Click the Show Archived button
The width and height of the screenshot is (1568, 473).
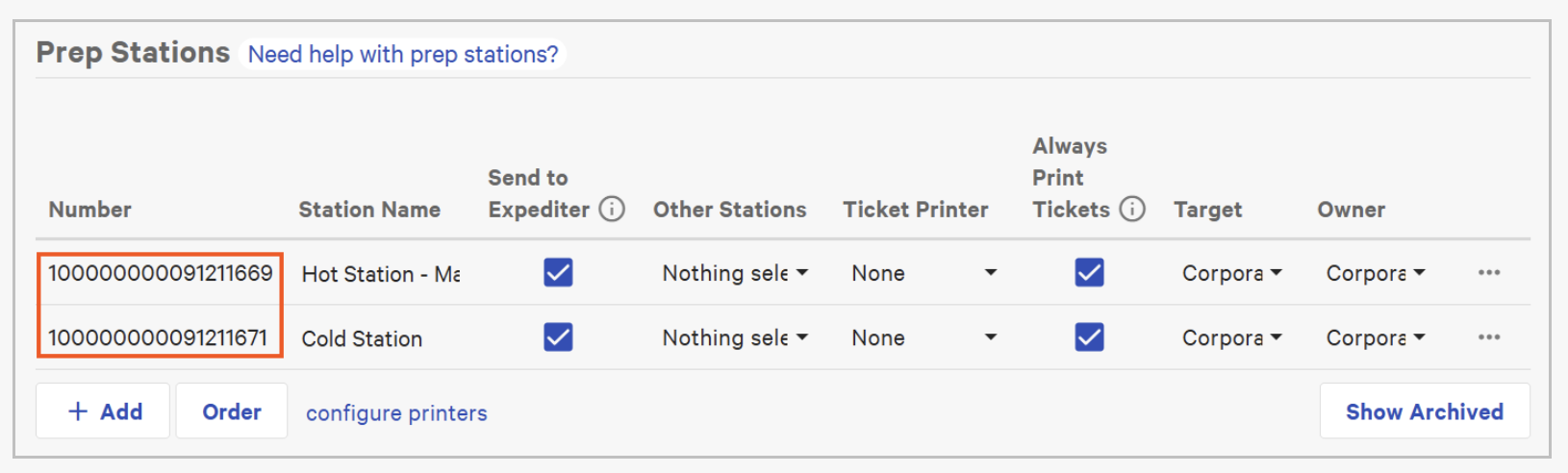tap(1424, 411)
